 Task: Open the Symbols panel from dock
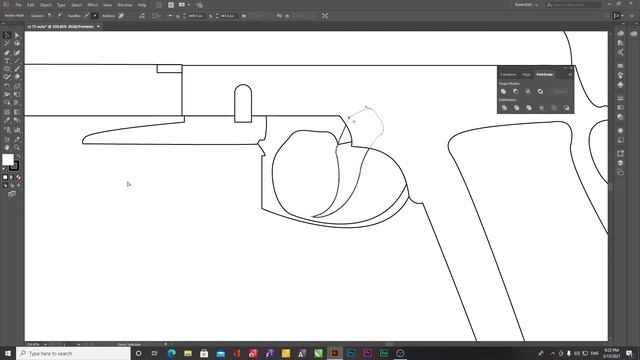tap(620, 84)
